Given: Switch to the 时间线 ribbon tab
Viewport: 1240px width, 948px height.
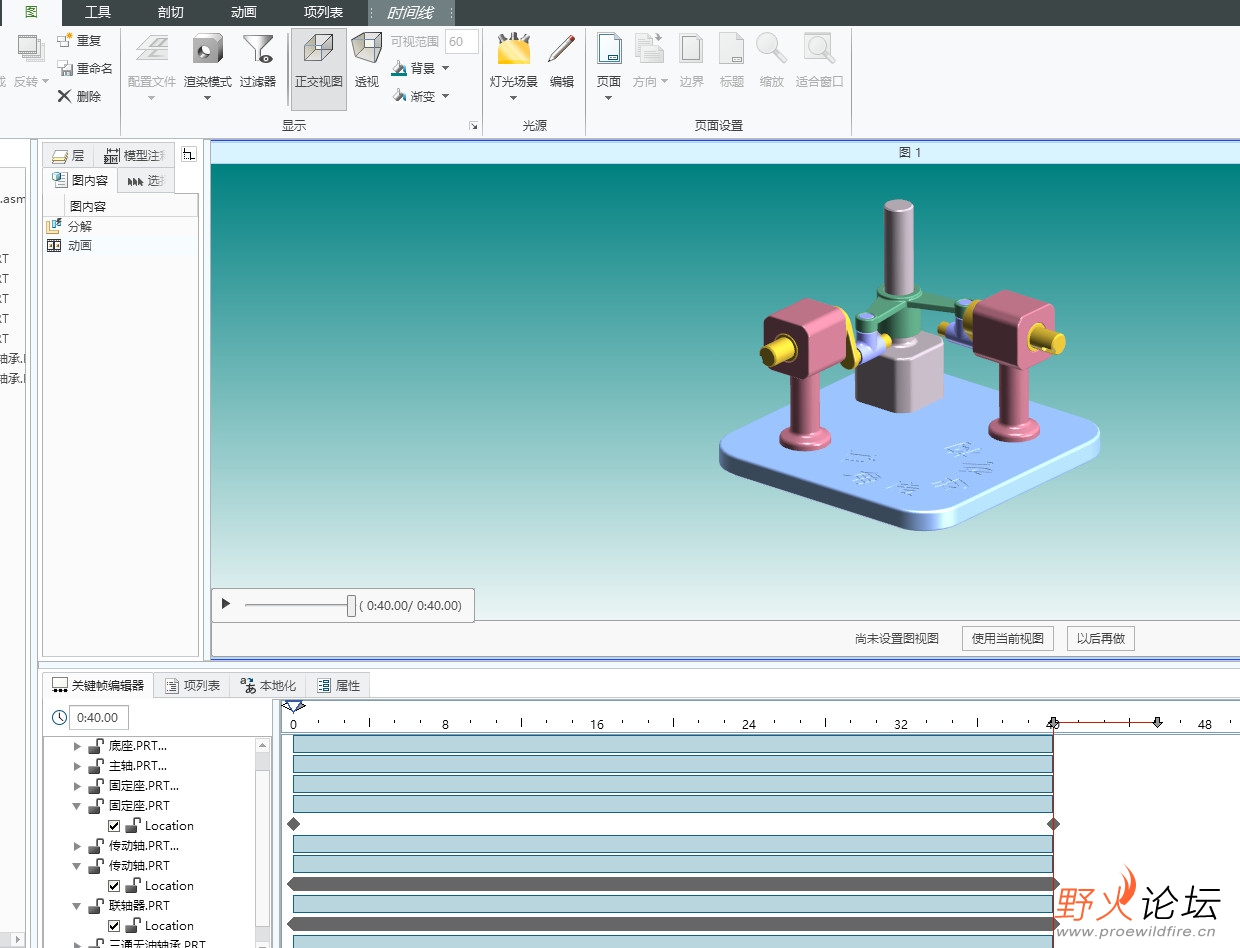Looking at the screenshot, I should (410, 12).
